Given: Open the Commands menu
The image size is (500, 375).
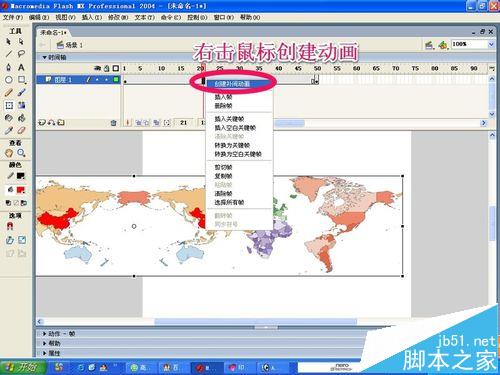Looking at the screenshot, I should point(171,17).
